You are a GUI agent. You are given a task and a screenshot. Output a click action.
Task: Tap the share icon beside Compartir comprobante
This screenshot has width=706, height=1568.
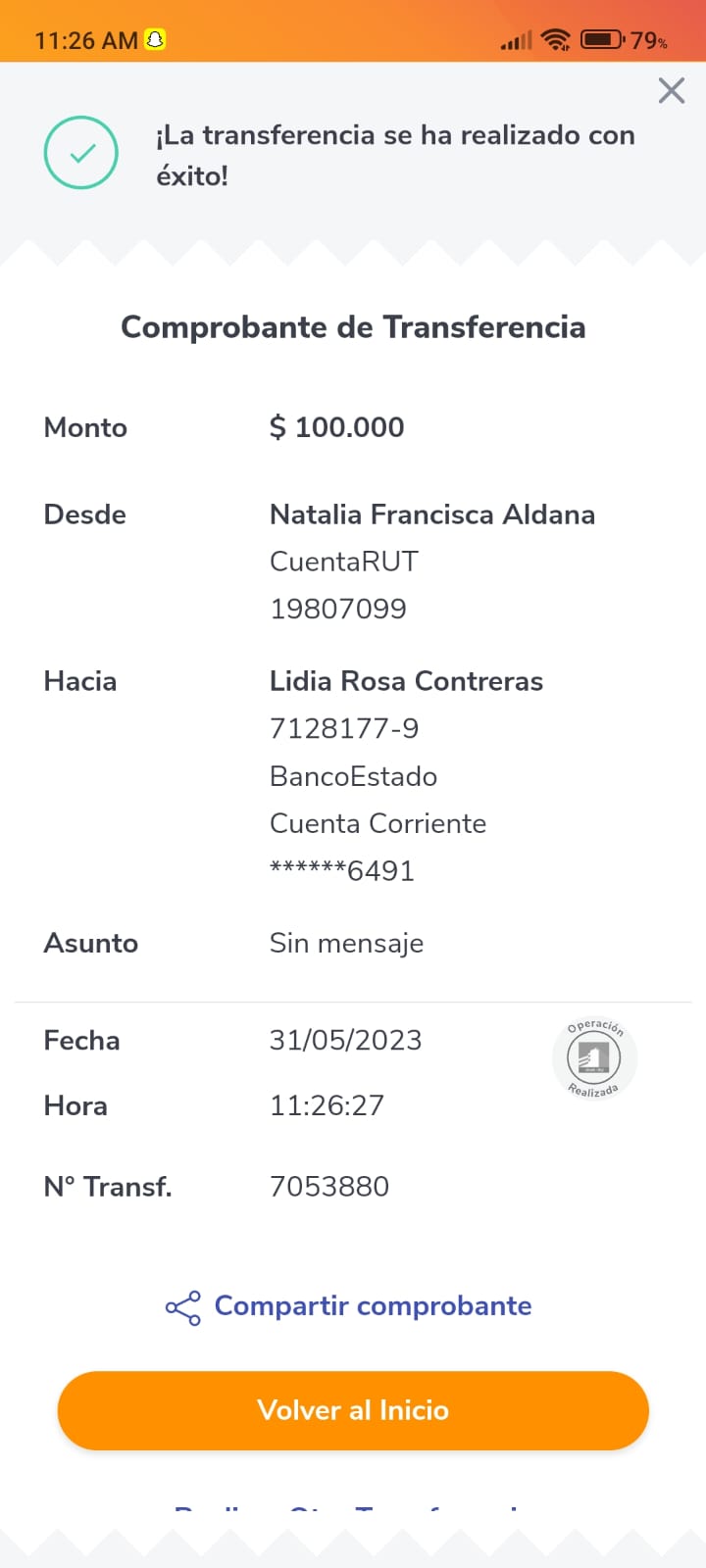(182, 1307)
